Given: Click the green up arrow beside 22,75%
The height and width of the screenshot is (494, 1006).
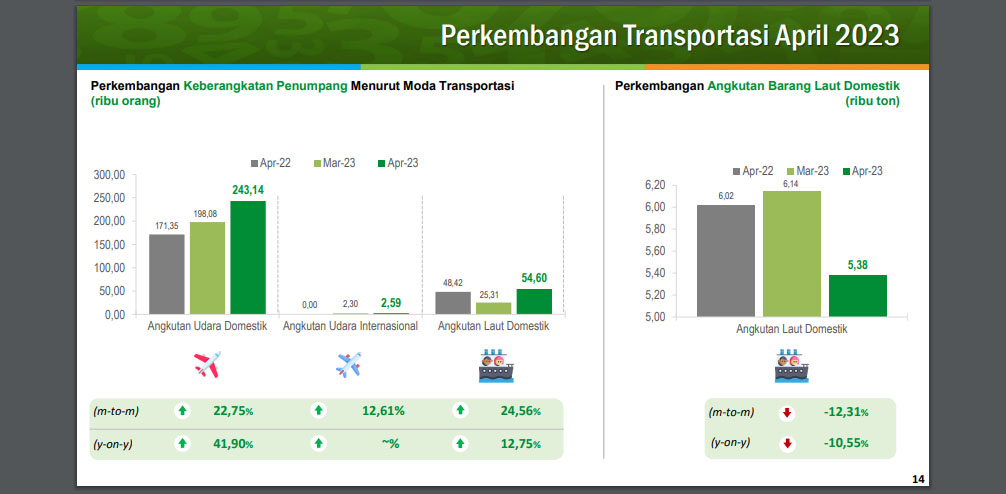Looking at the screenshot, I should (183, 411).
